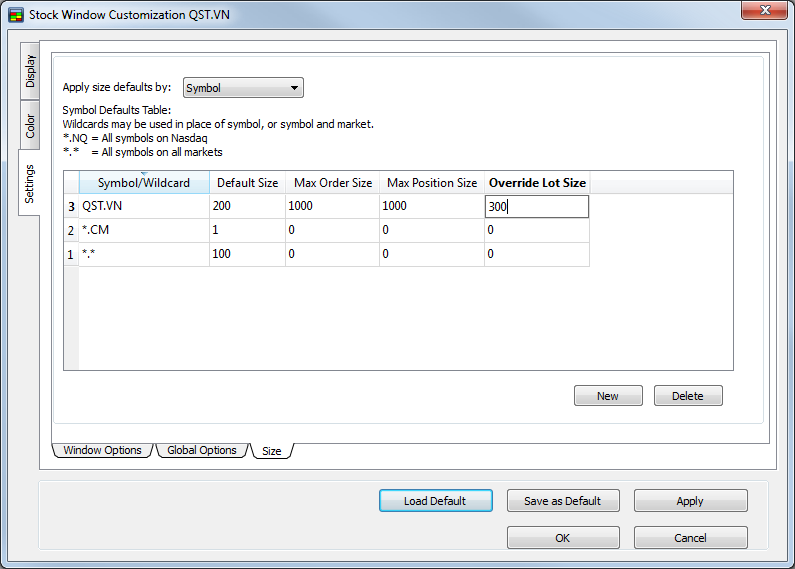Click the New button

[x=608, y=396]
